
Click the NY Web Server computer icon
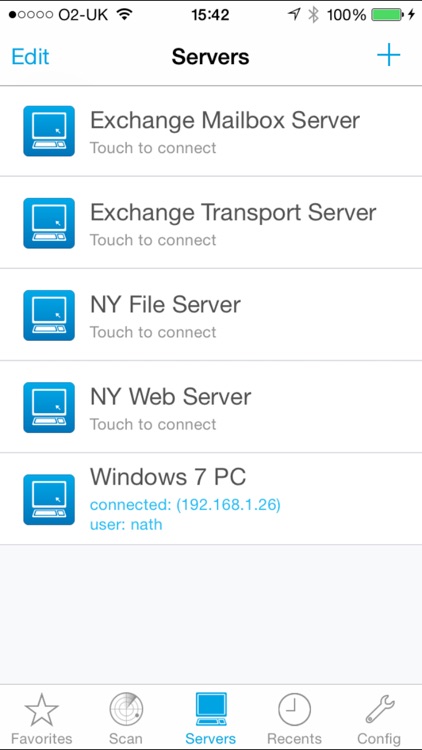49,408
